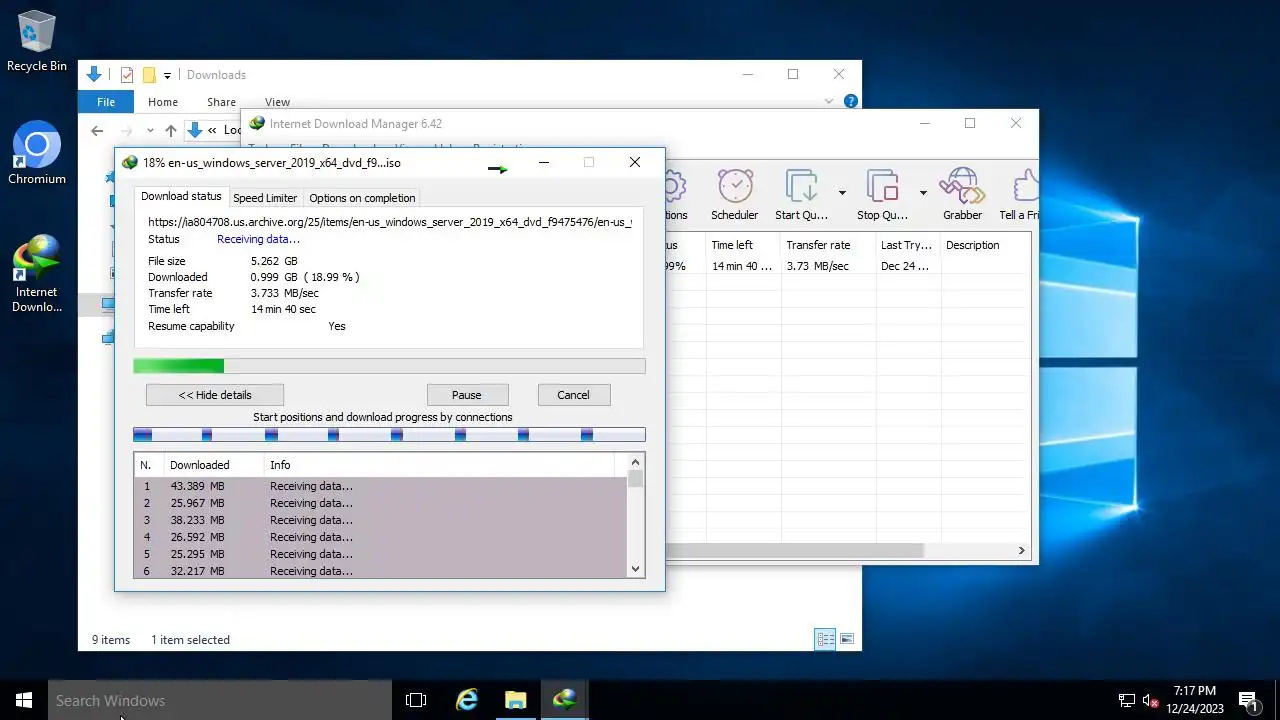
Task: Click the green download progress bar
Action: 389,366
